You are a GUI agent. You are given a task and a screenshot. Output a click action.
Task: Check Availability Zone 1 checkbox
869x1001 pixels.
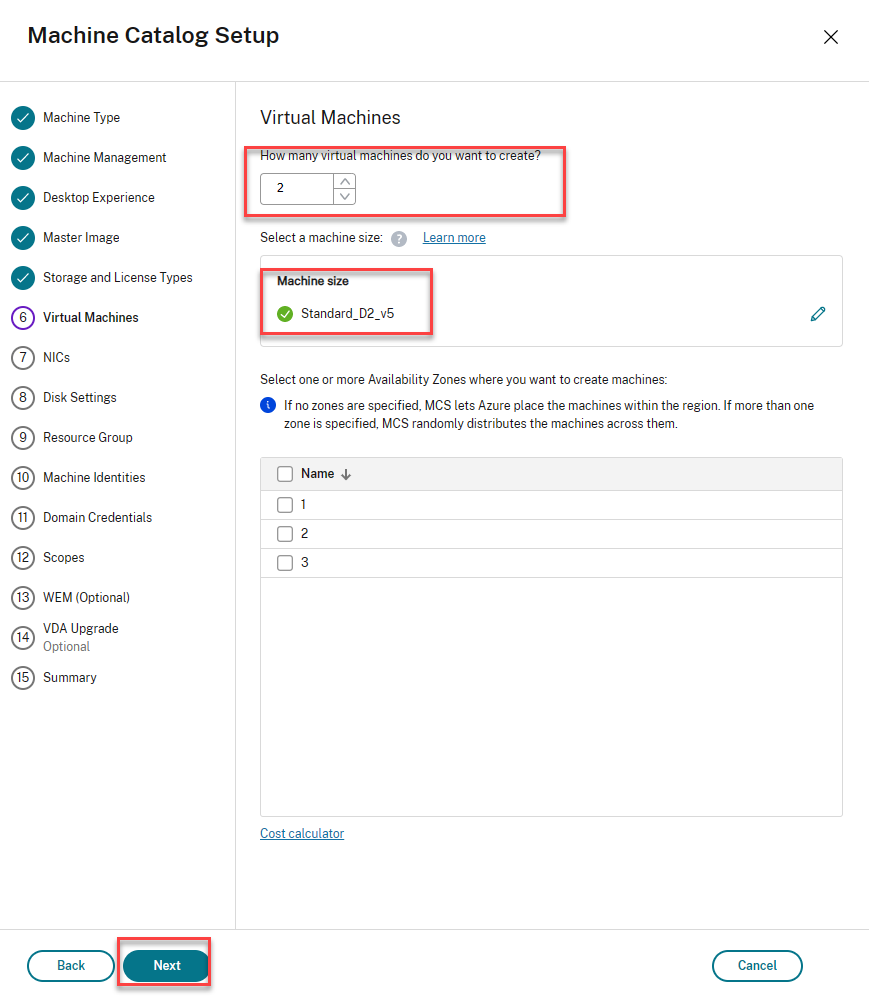click(285, 505)
